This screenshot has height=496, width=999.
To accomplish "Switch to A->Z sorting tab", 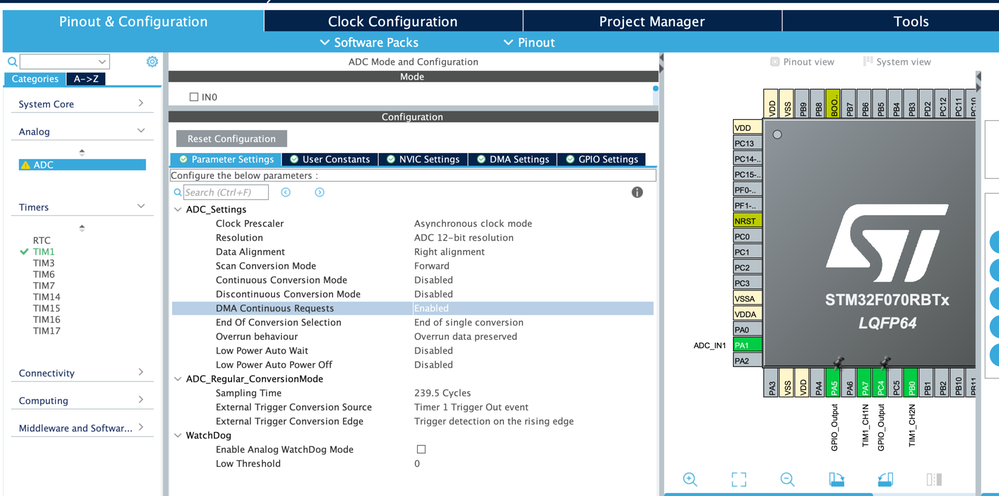I will coord(86,79).
